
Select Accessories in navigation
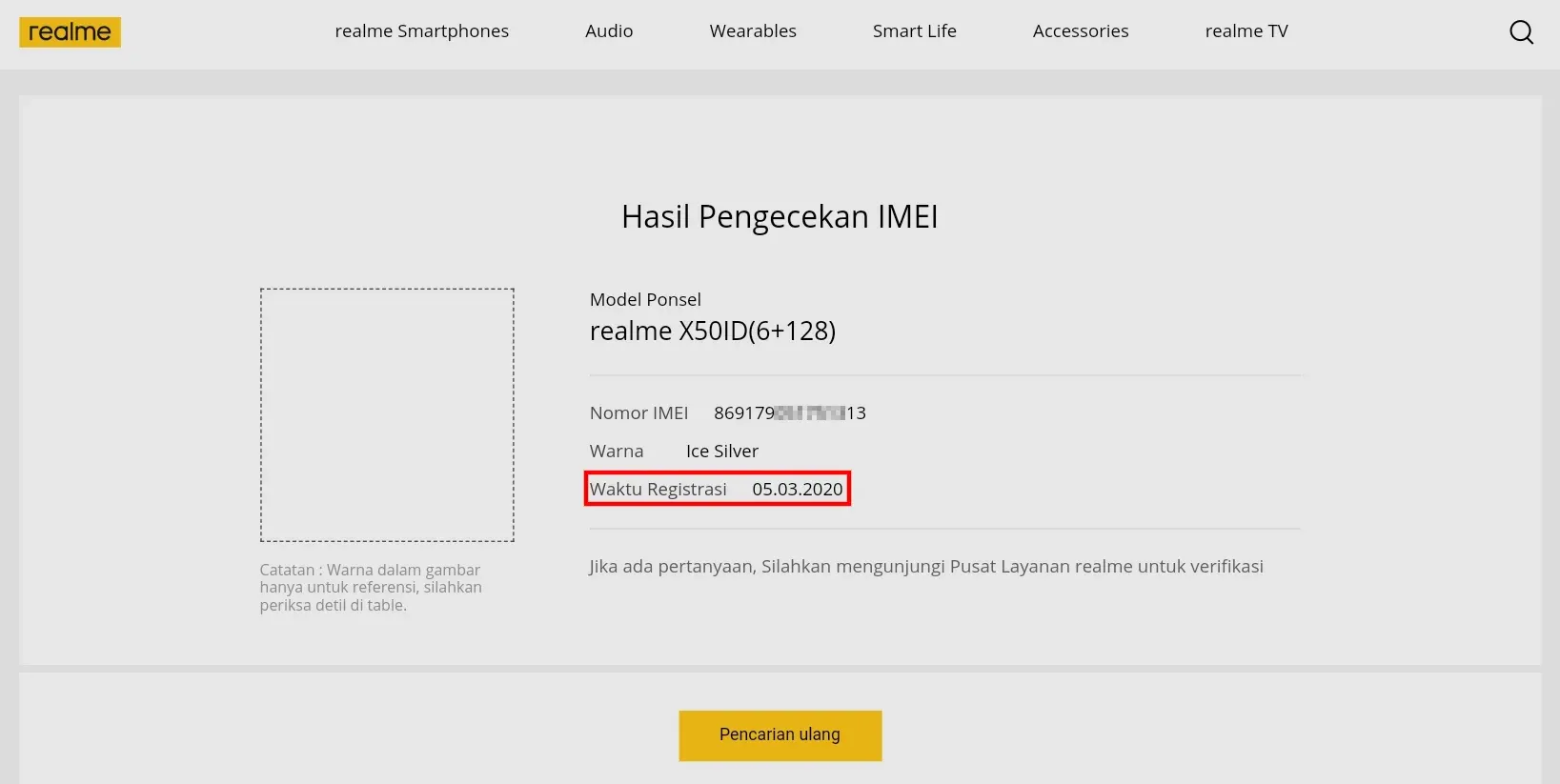[x=1081, y=31]
